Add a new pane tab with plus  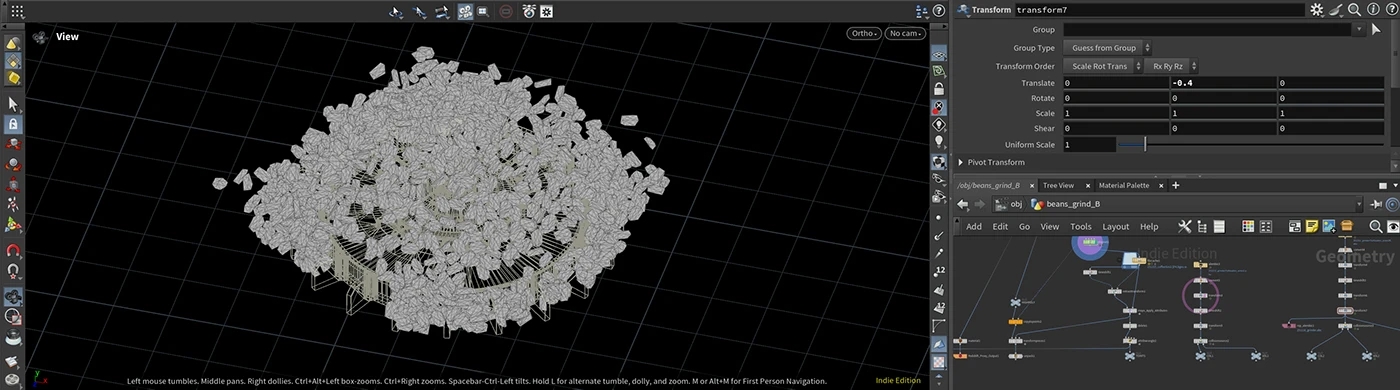(1176, 185)
